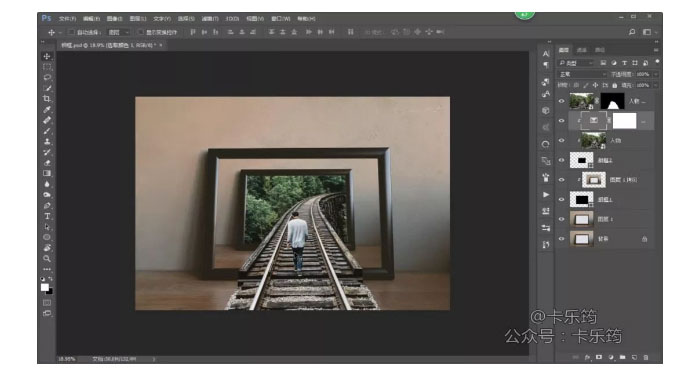Open the blend mode 正常 dropdown
This screenshot has width=700, height=372.
pyautogui.click(x=583, y=74)
